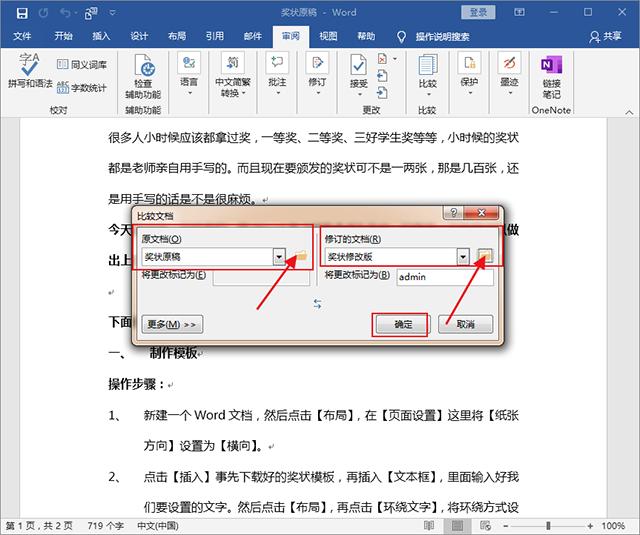Click 取消 to cancel dialog

pos(465,324)
